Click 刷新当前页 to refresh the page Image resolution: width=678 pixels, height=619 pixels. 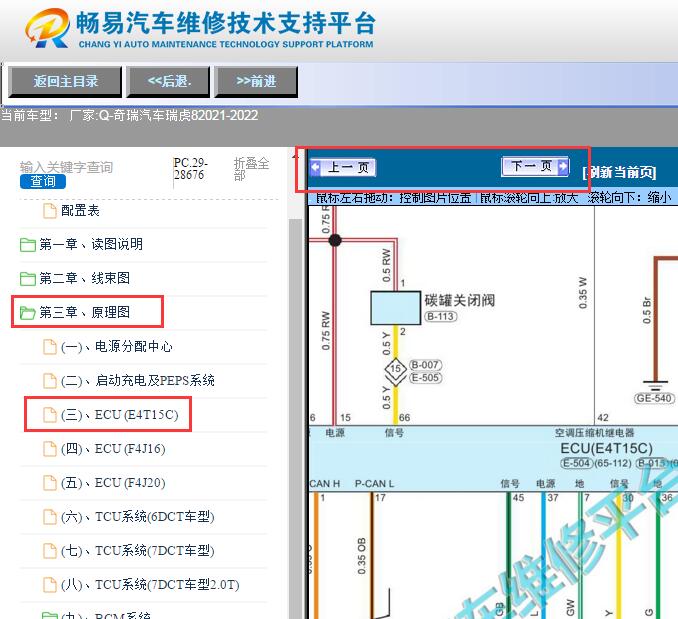pyautogui.click(x=620, y=172)
